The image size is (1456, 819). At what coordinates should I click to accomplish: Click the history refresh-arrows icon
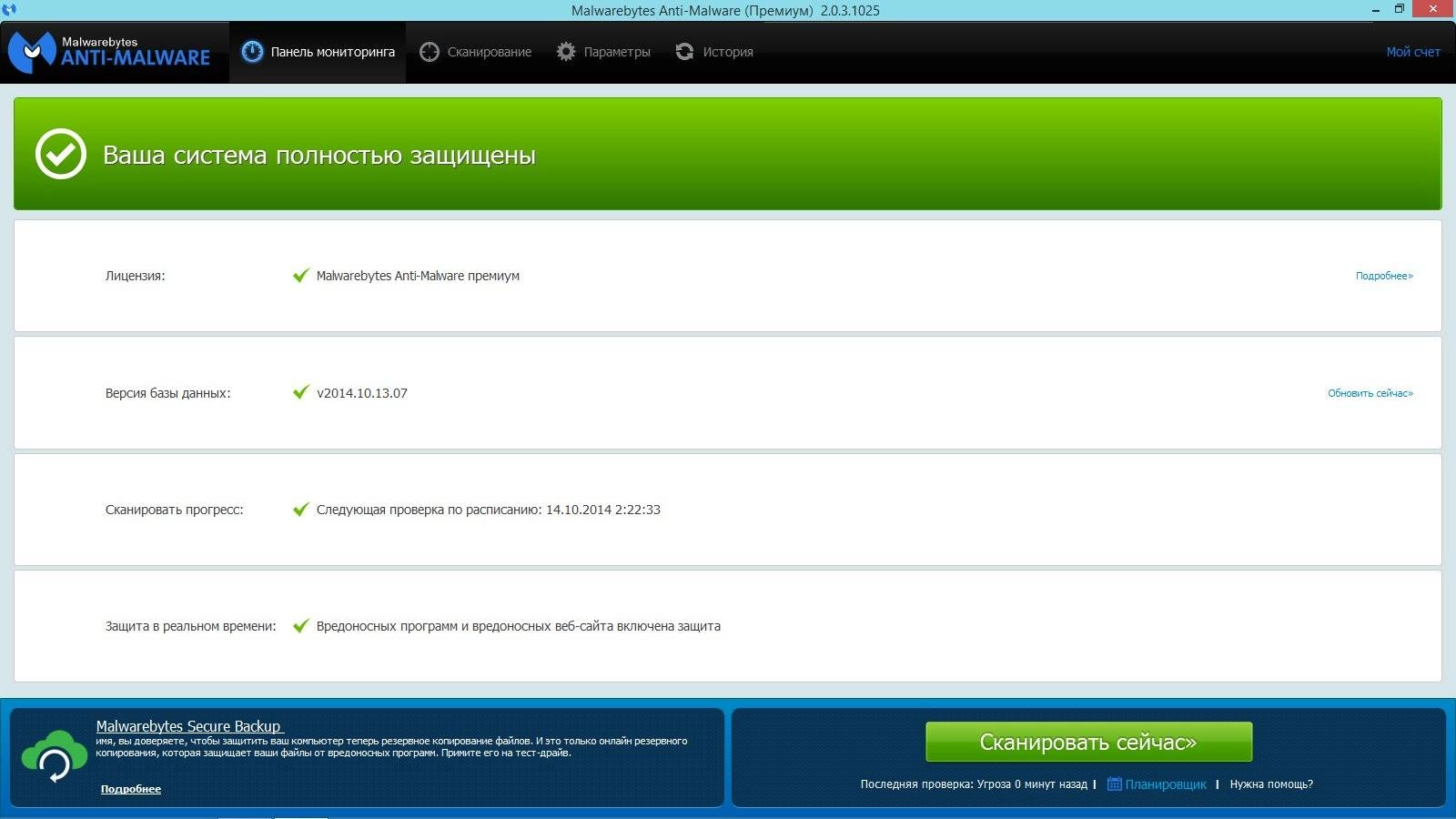coord(684,52)
